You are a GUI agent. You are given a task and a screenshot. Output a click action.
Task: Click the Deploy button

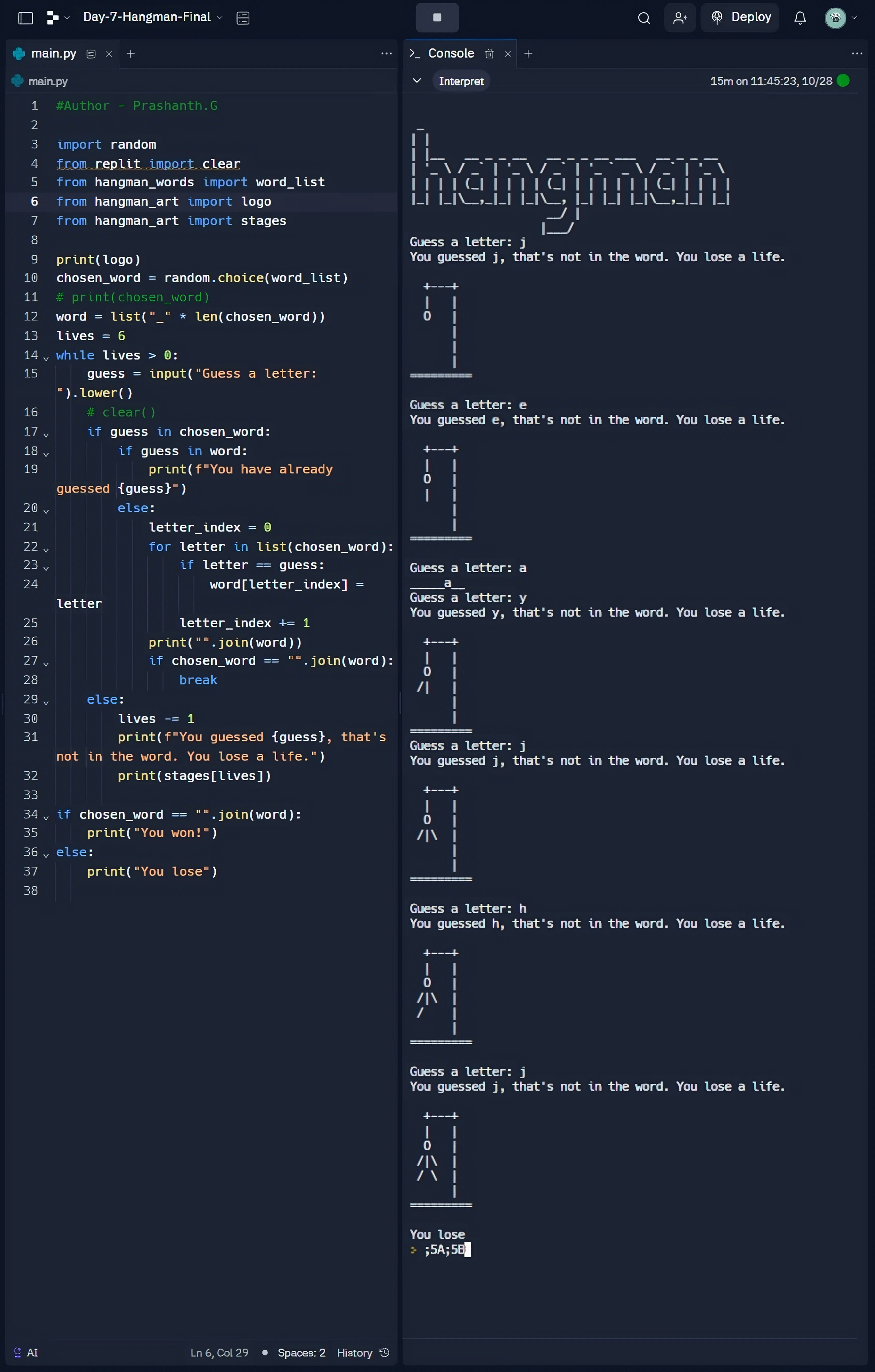coord(741,18)
